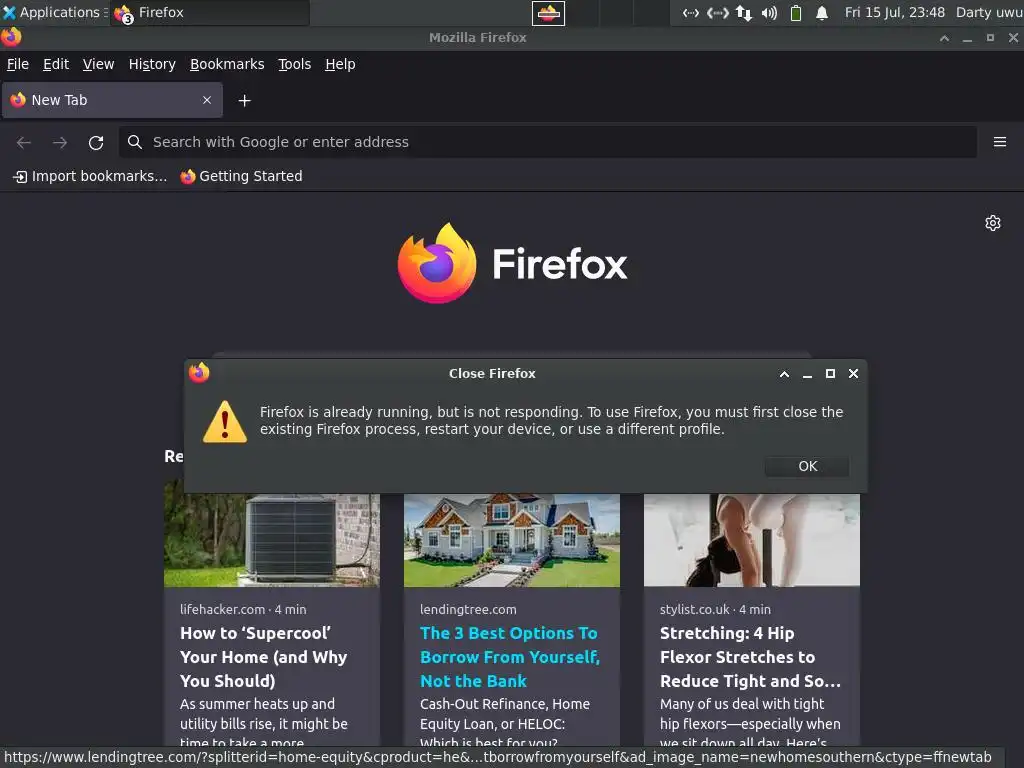This screenshot has height=768, width=1024.
Task: Open the Applications menu in top panel
Action: [53, 12]
